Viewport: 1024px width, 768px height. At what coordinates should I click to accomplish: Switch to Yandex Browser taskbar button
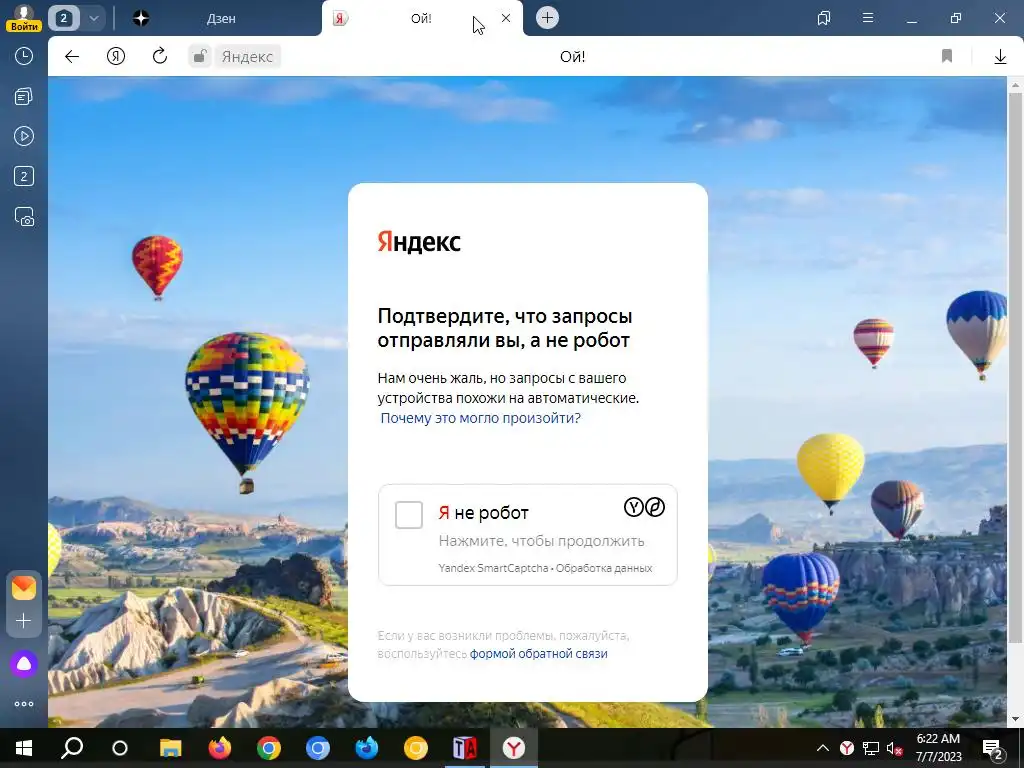[x=513, y=748]
